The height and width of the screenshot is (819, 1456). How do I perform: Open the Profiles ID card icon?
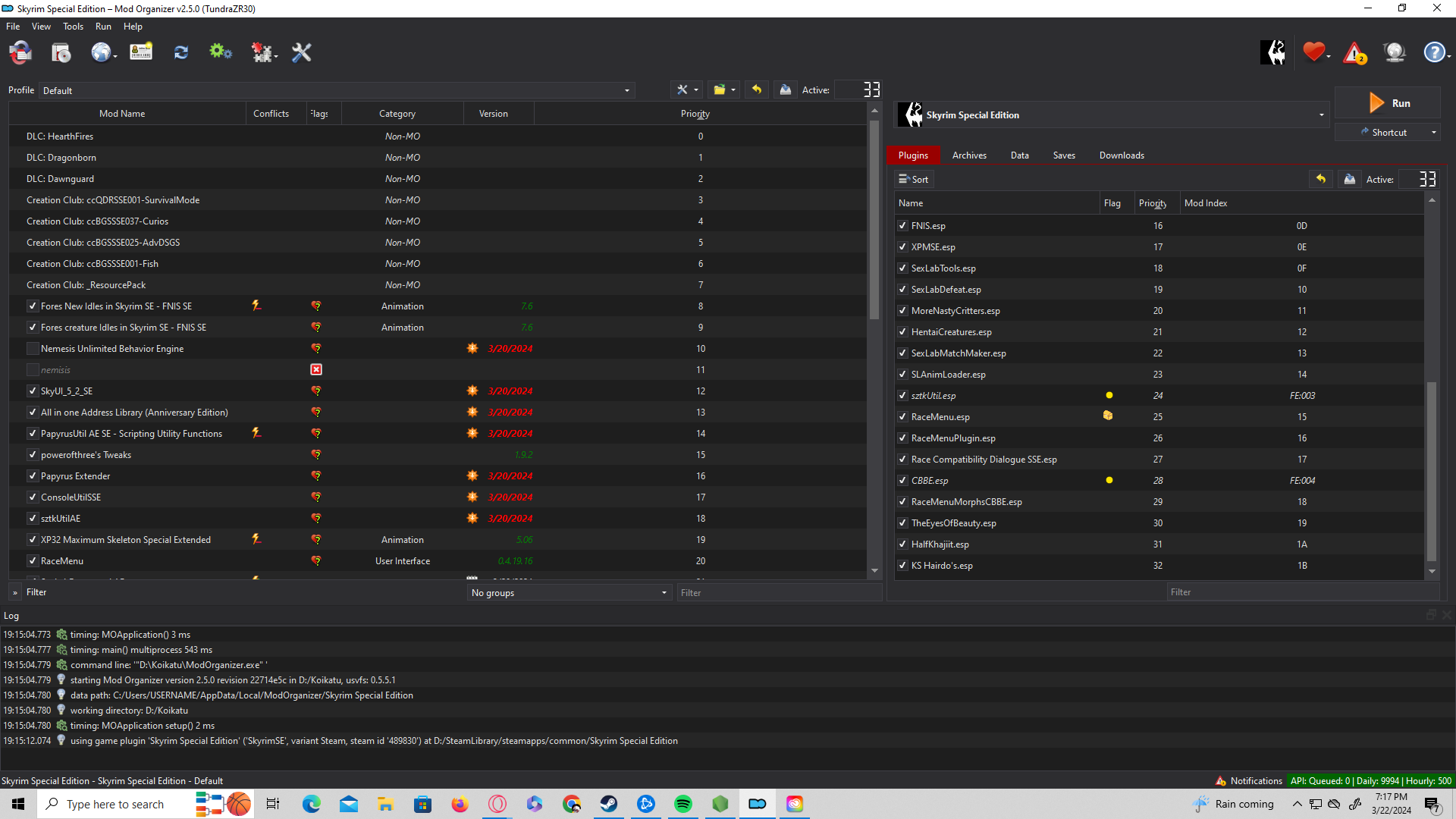141,52
